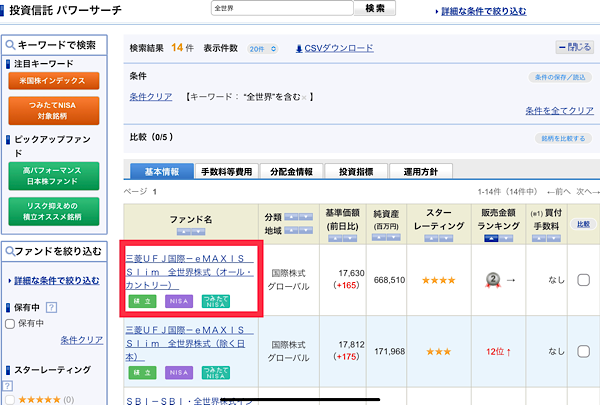Screen dimensions: 600x405
Task: Download results via CSVダウンロード link
Action: 339,48
